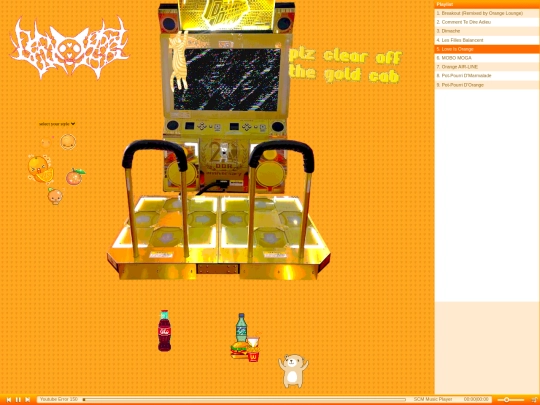Play track 1 Breakout (Remixed by Orange Lounge)
This screenshot has height=405, width=540.
tap(487, 13)
